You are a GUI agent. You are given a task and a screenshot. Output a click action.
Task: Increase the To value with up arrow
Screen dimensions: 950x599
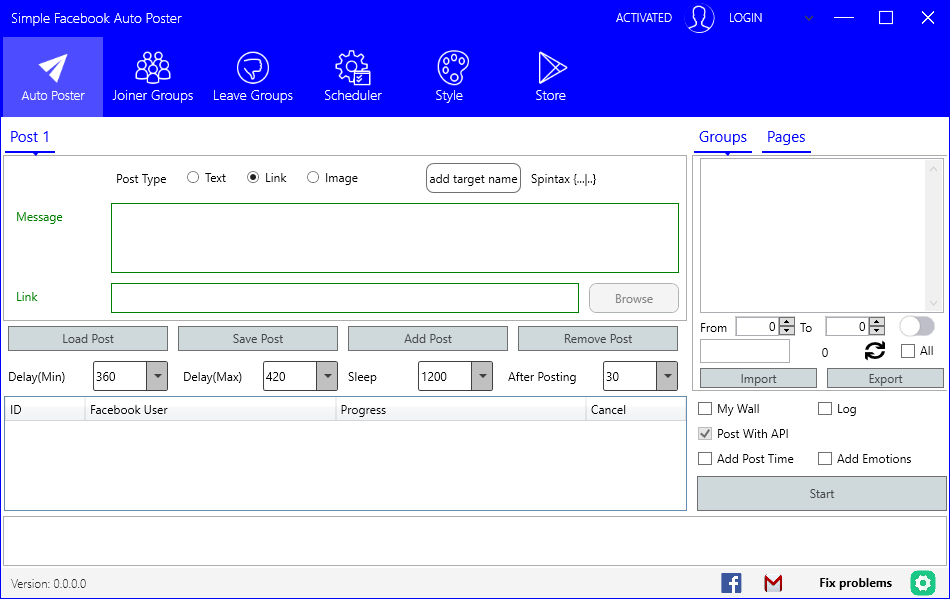[877, 322]
